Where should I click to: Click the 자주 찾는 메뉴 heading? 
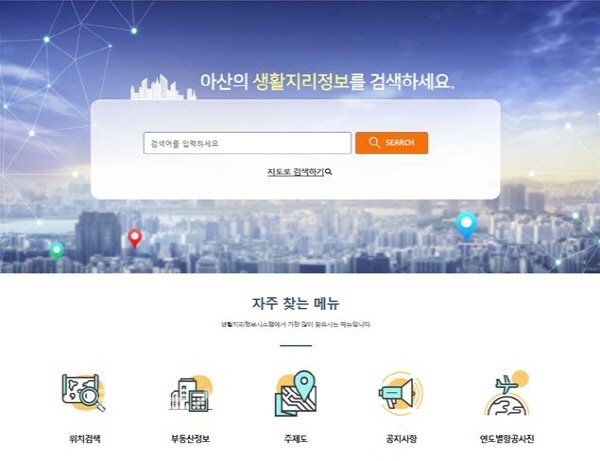(296, 303)
